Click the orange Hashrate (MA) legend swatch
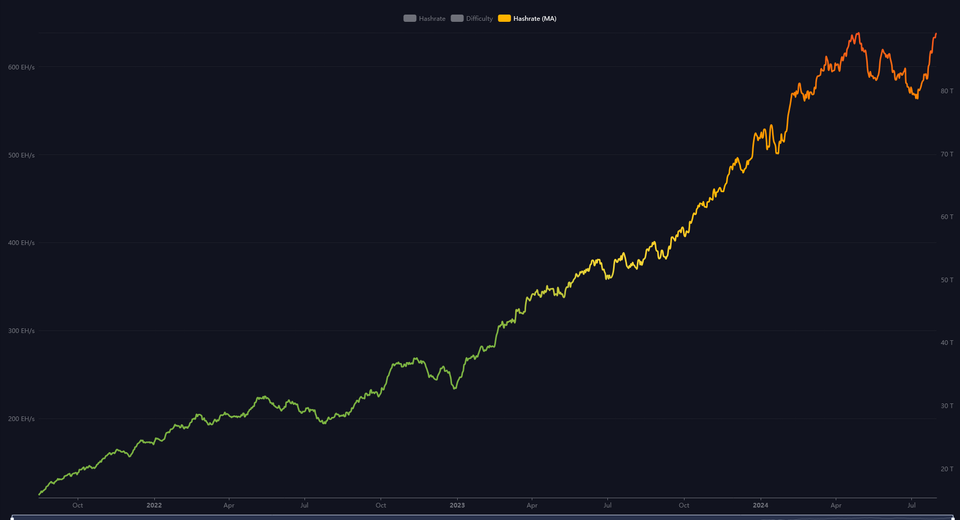Viewport: 960px width, 520px height. pyautogui.click(x=504, y=18)
